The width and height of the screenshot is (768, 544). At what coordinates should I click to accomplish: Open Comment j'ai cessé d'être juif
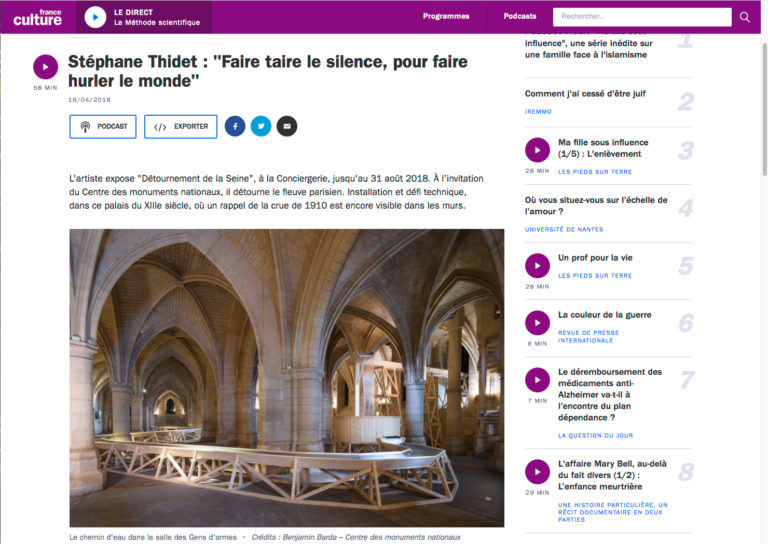(x=585, y=94)
